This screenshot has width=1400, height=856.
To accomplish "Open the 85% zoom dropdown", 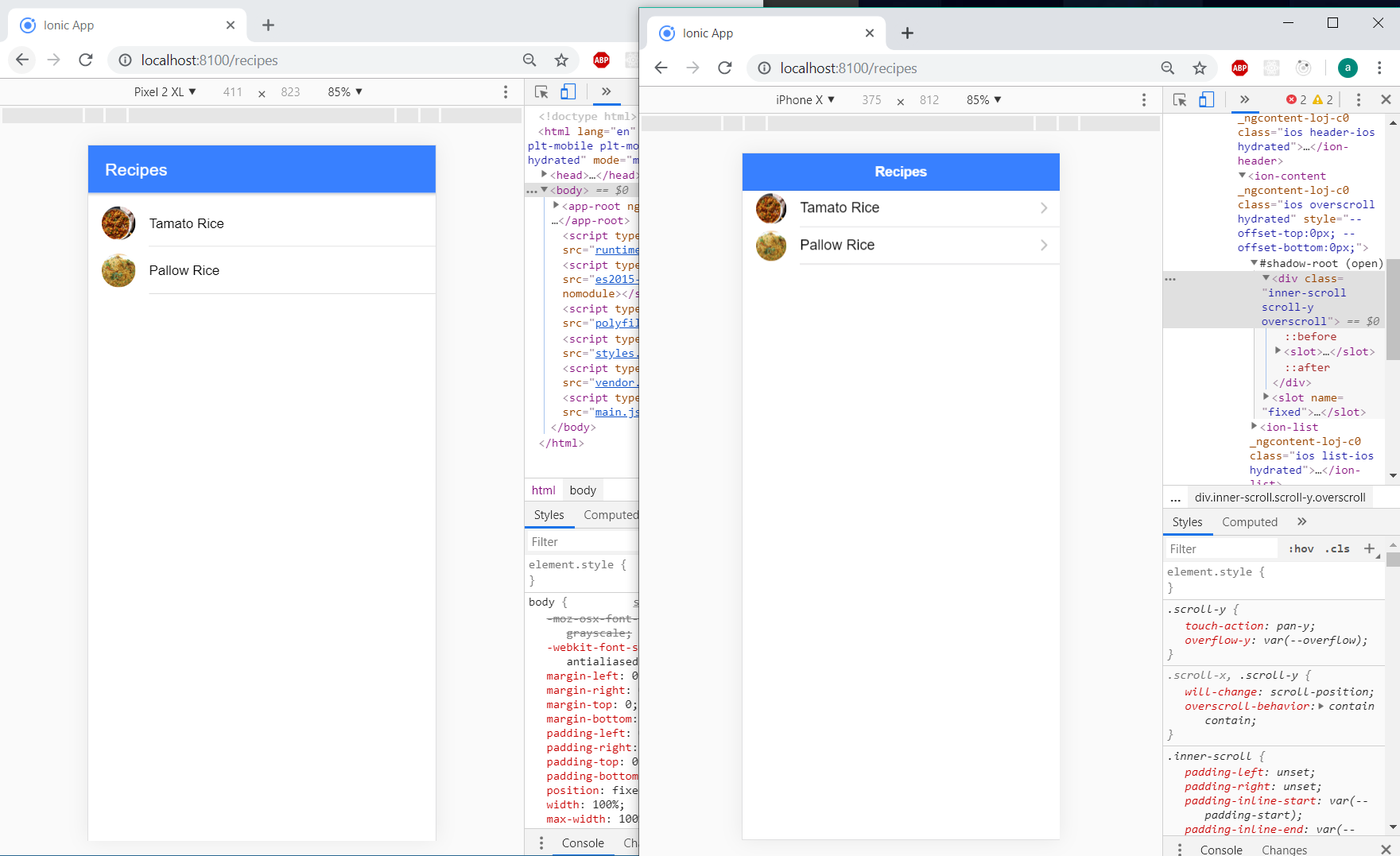I will click(x=983, y=99).
